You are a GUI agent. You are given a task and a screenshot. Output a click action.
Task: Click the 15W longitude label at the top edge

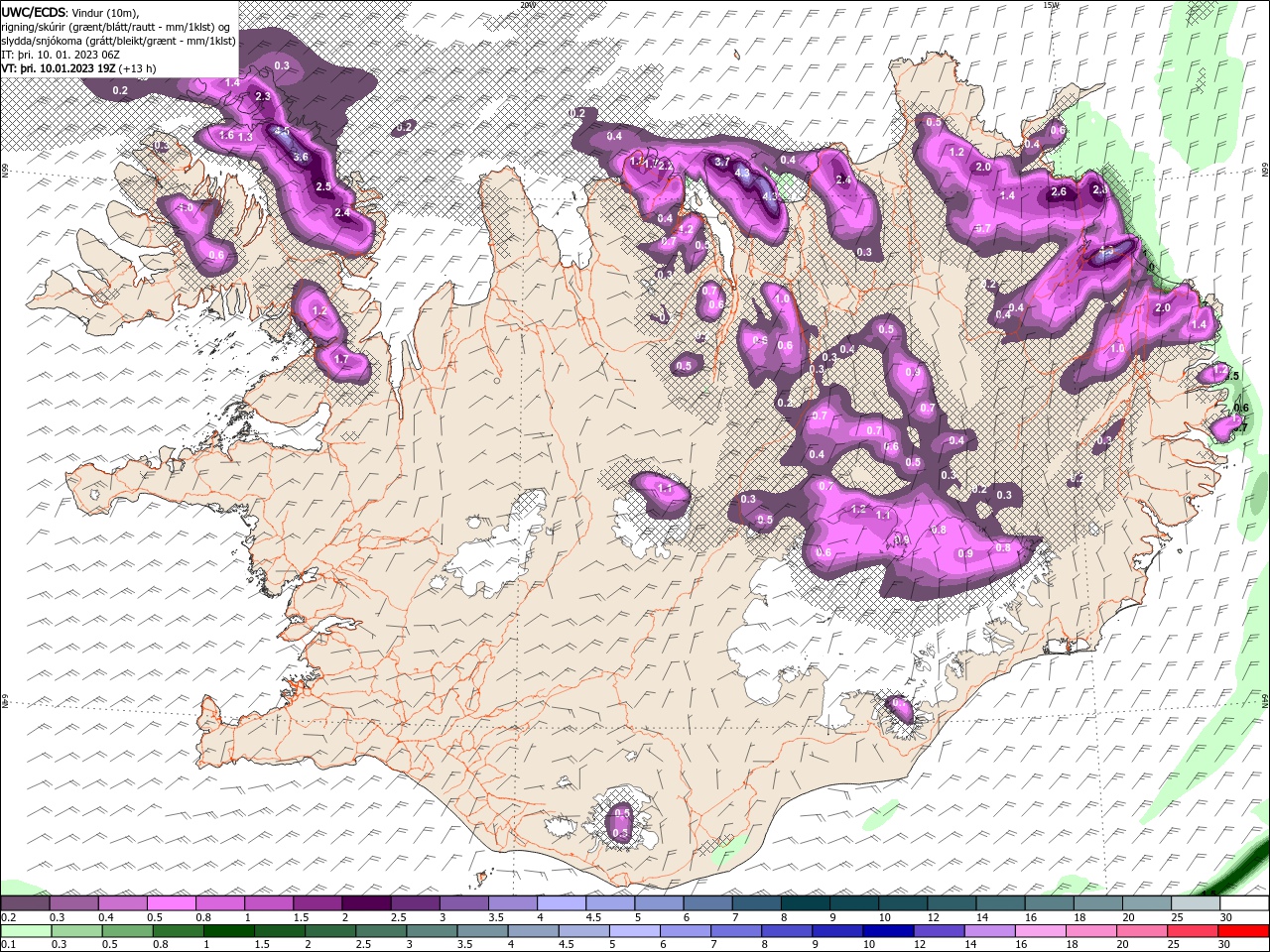click(x=1051, y=4)
